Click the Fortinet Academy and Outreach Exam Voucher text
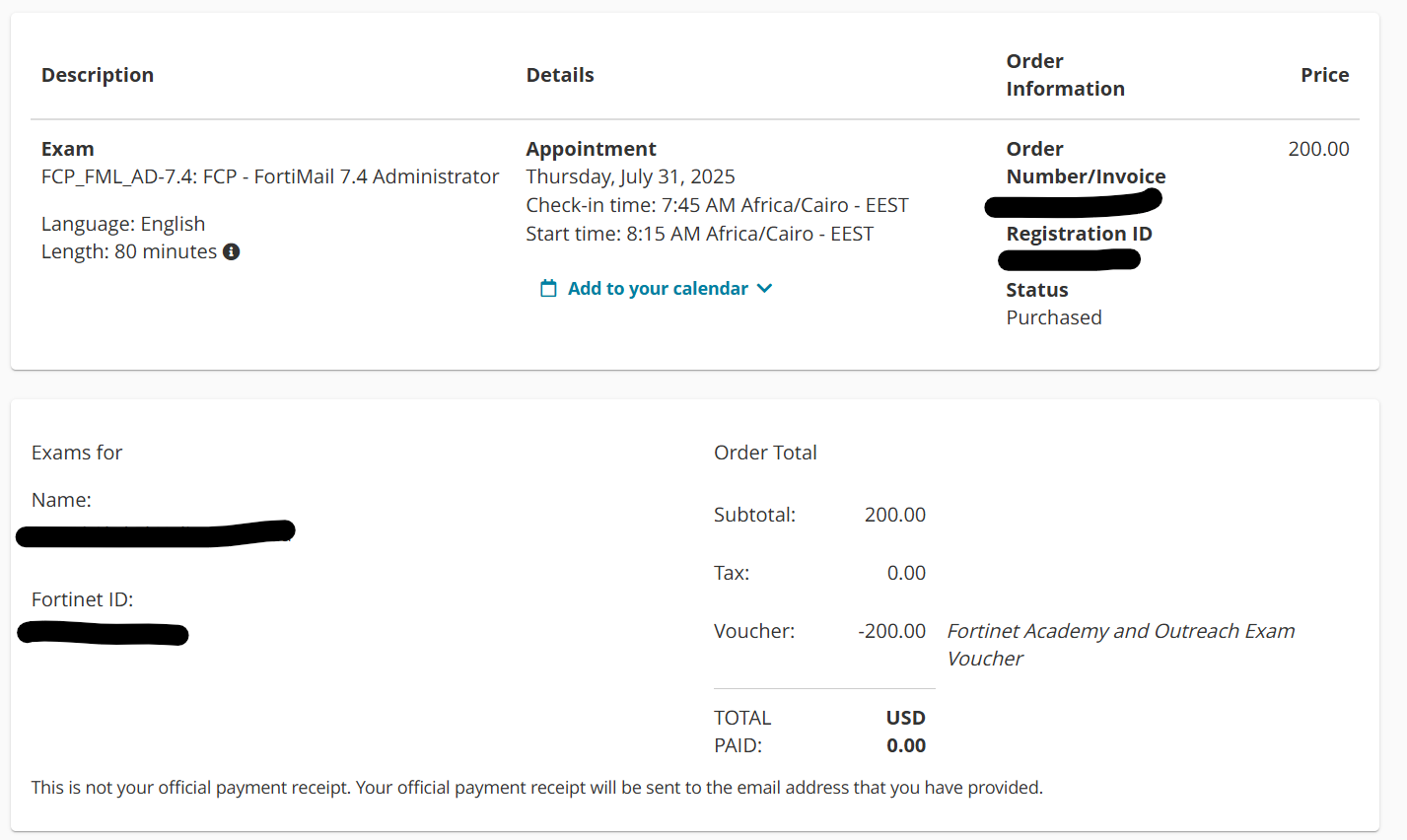The width and height of the screenshot is (1407, 840). [x=1120, y=644]
